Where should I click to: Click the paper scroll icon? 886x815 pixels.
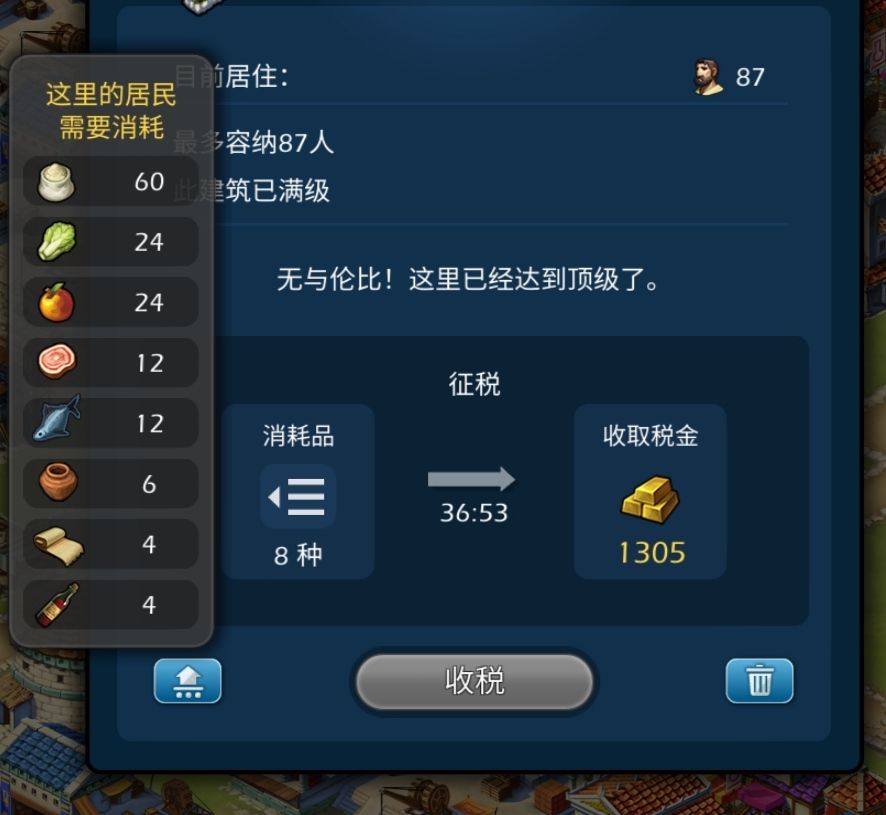58,546
